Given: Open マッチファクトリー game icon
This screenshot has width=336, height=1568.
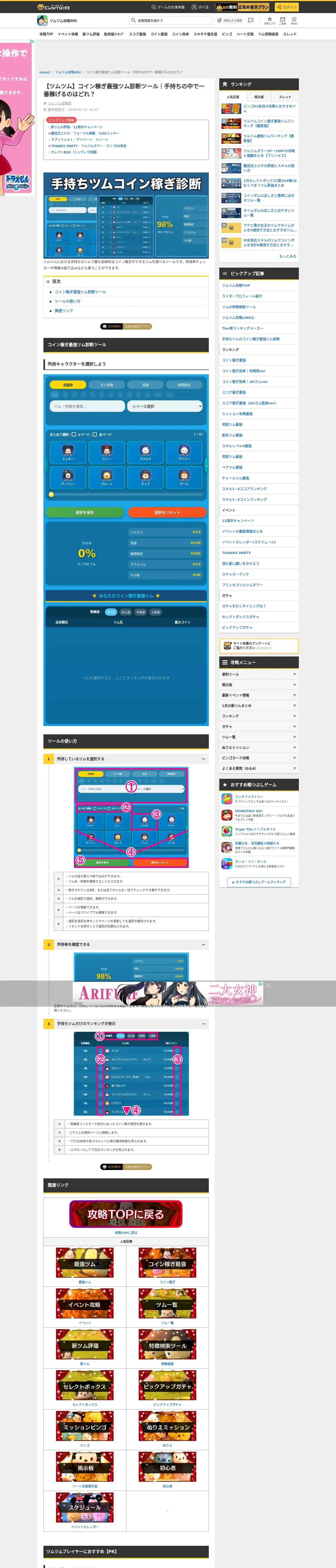Looking at the screenshot, I should pyautogui.click(x=226, y=799).
